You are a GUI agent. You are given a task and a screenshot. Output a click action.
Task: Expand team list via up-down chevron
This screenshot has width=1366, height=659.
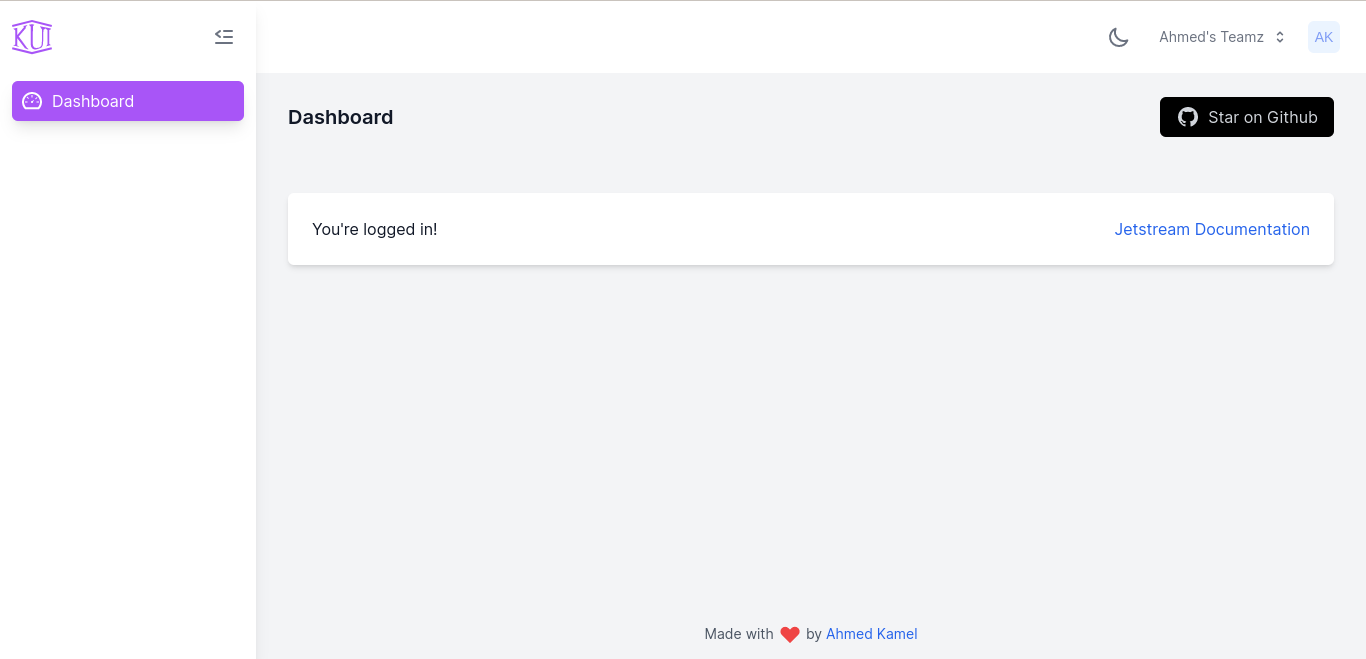1280,37
